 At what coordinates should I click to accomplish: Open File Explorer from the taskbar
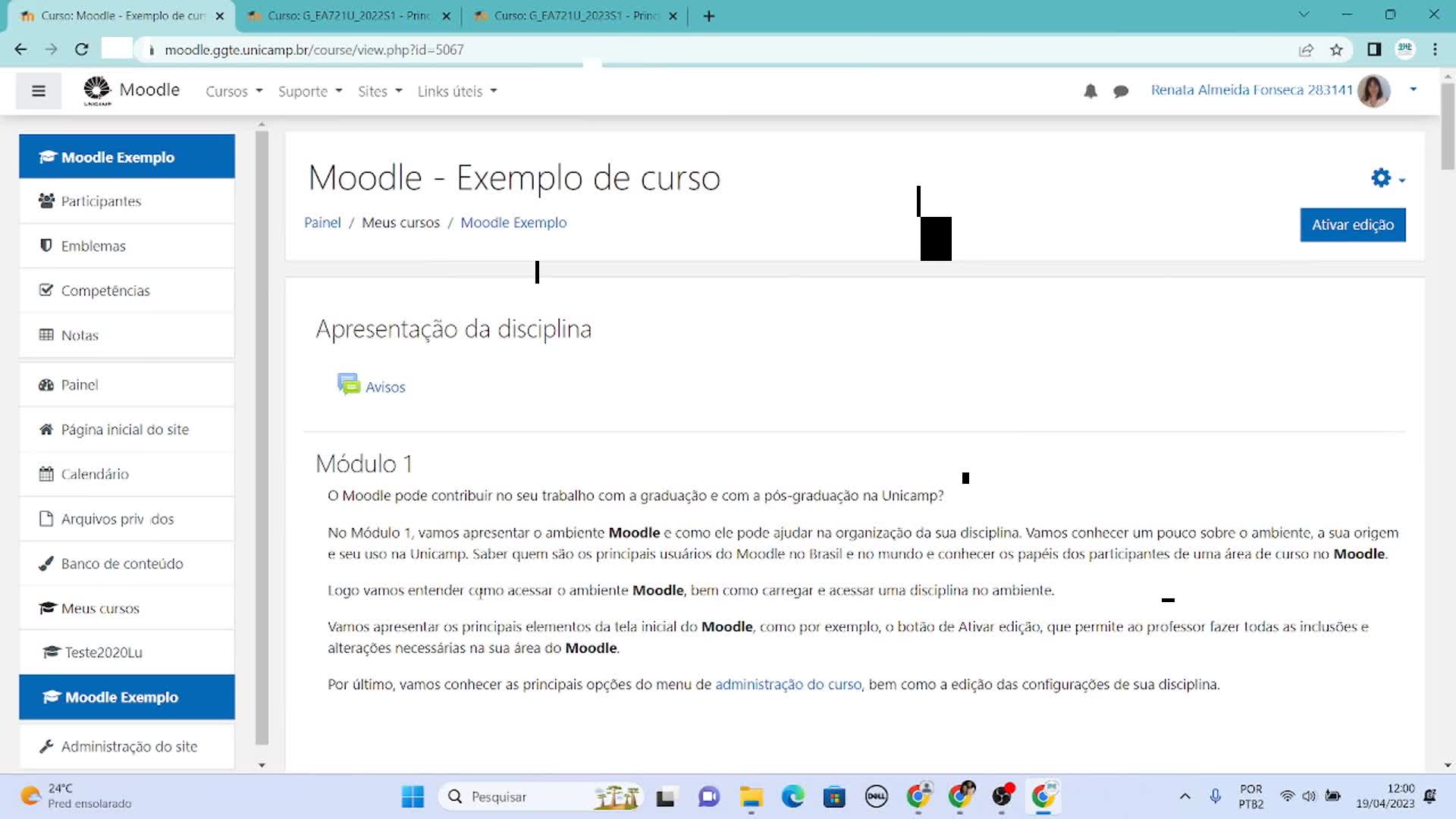coord(751,796)
